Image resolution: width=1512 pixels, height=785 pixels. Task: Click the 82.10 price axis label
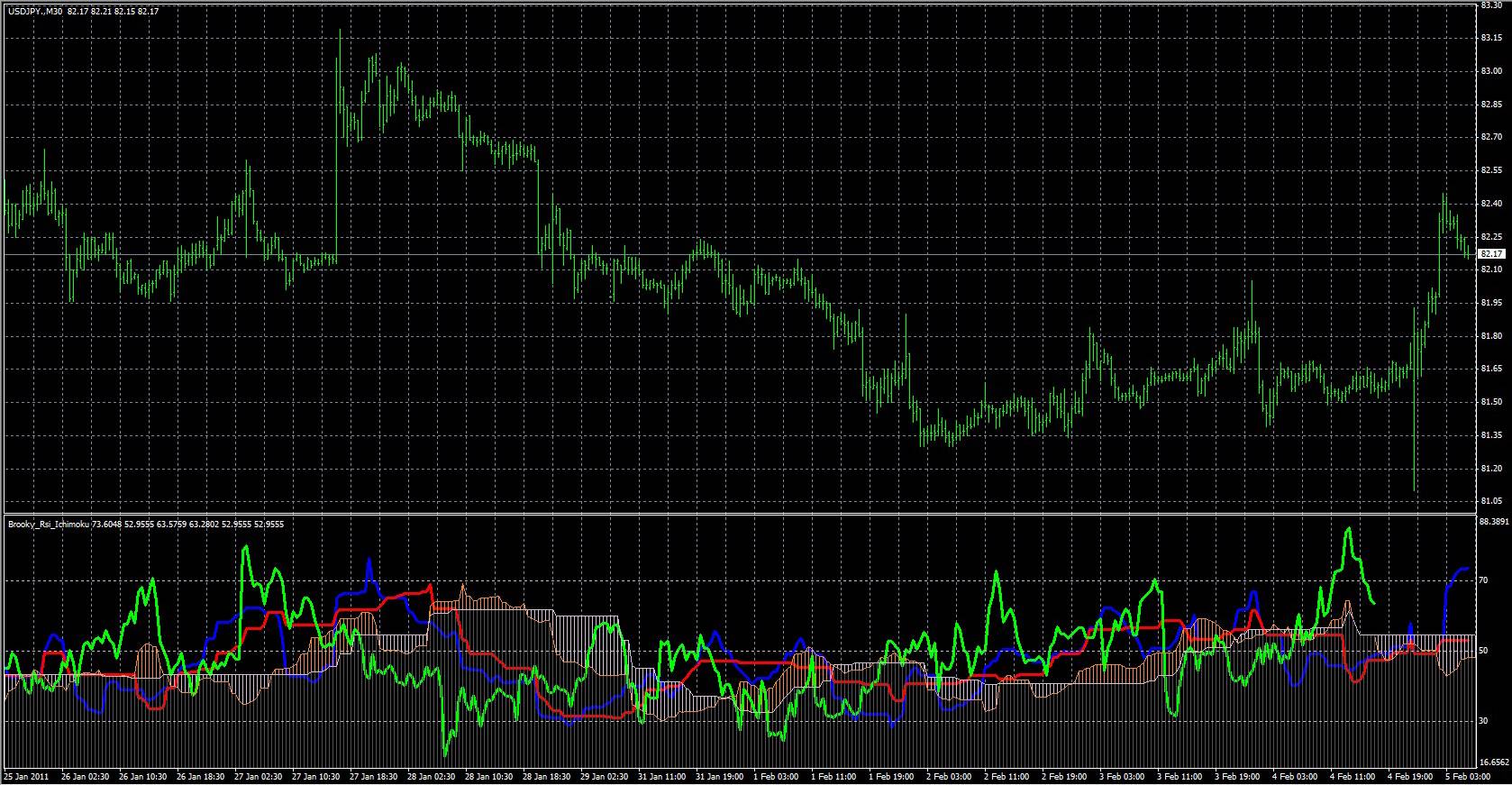tap(1490, 269)
